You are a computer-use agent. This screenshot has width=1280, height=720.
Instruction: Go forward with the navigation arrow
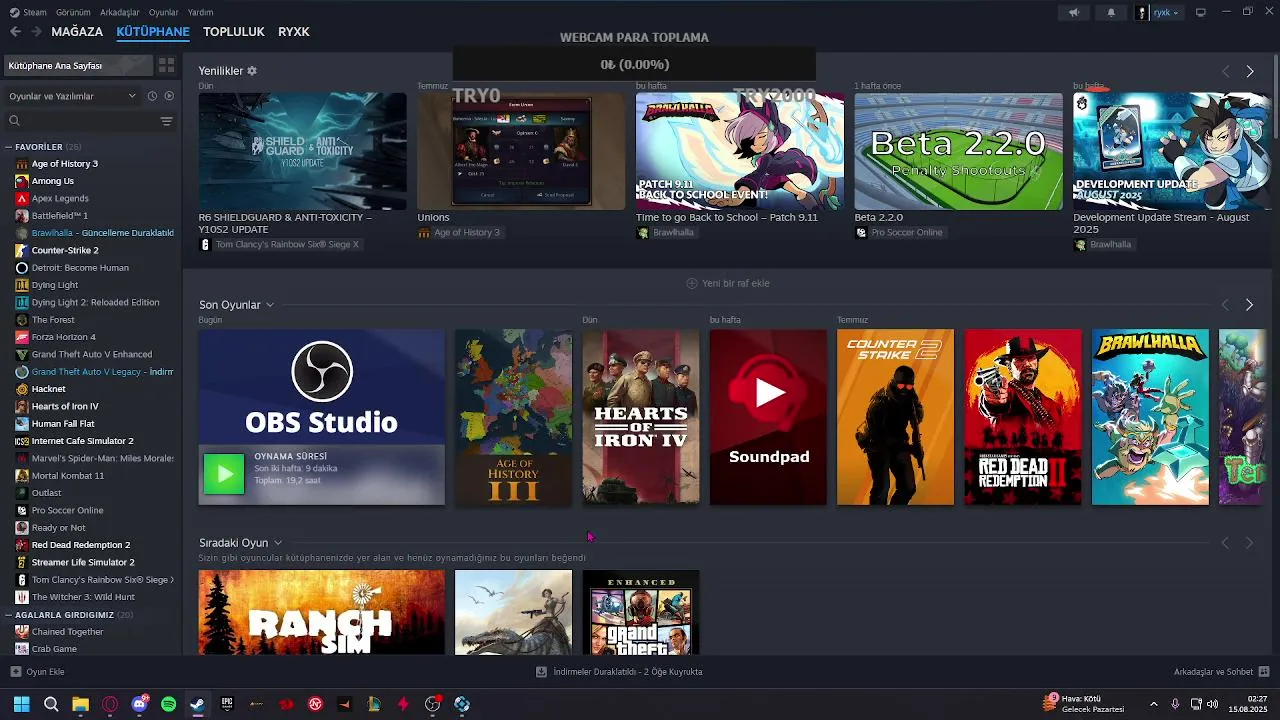coord(36,32)
